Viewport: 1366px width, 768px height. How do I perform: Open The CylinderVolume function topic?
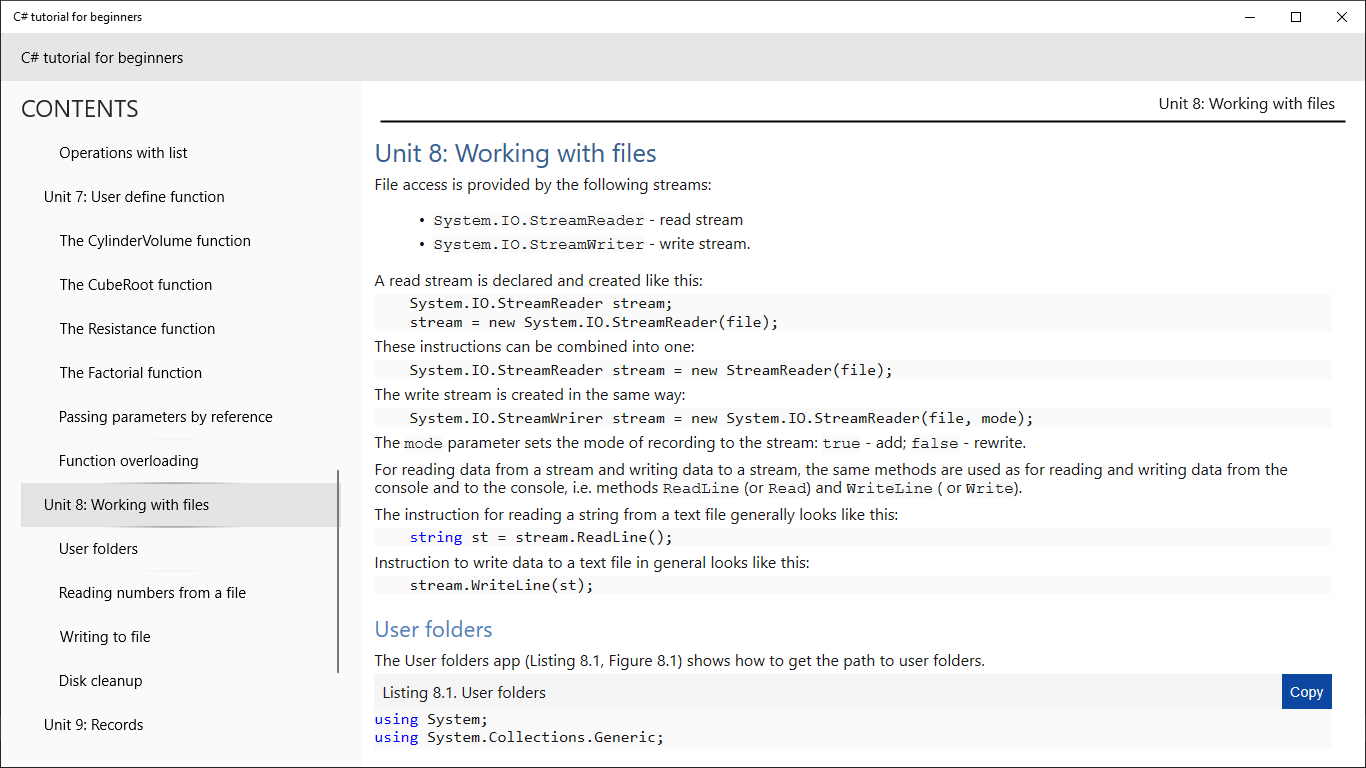tap(155, 241)
